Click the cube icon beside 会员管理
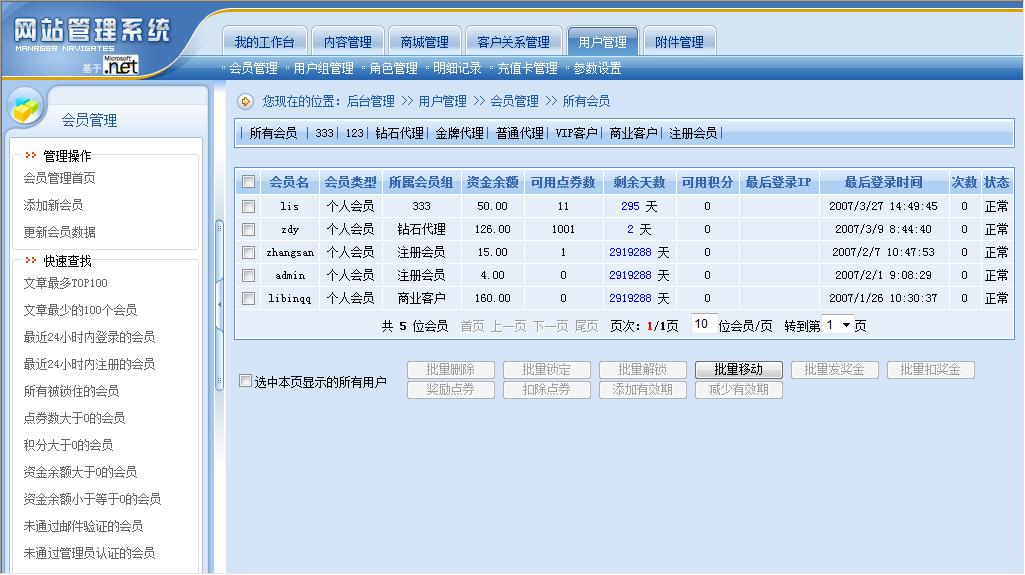Image resolution: width=1025 pixels, height=575 pixels. click(27, 106)
